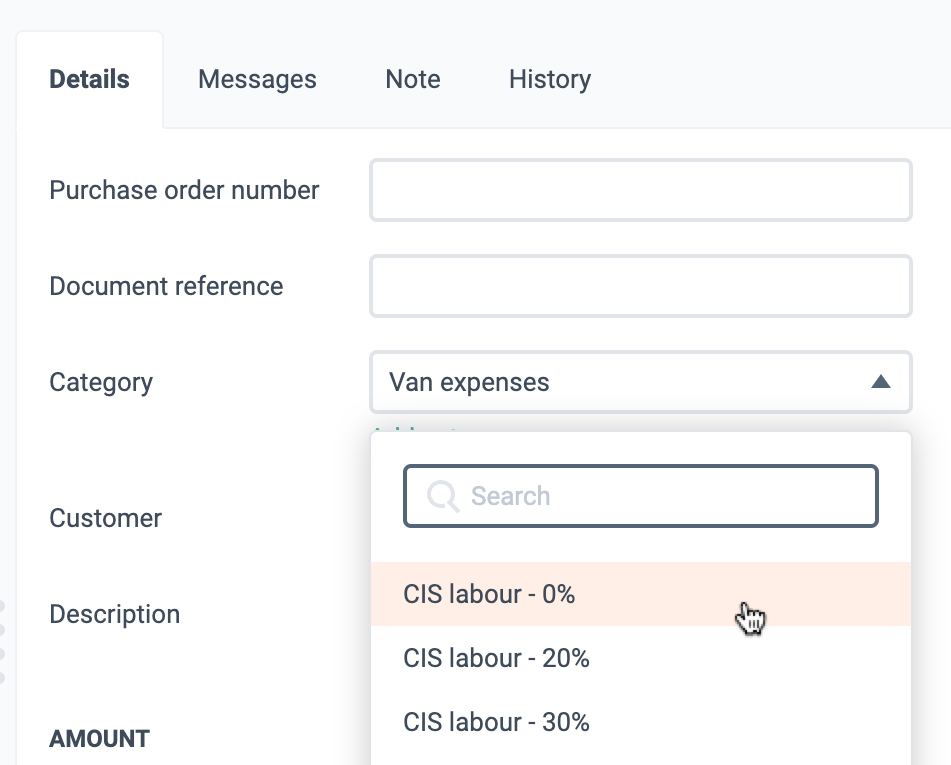Viewport: 951px width, 765px height.
Task: Focus the Purchase order number field
Action: click(640, 190)
